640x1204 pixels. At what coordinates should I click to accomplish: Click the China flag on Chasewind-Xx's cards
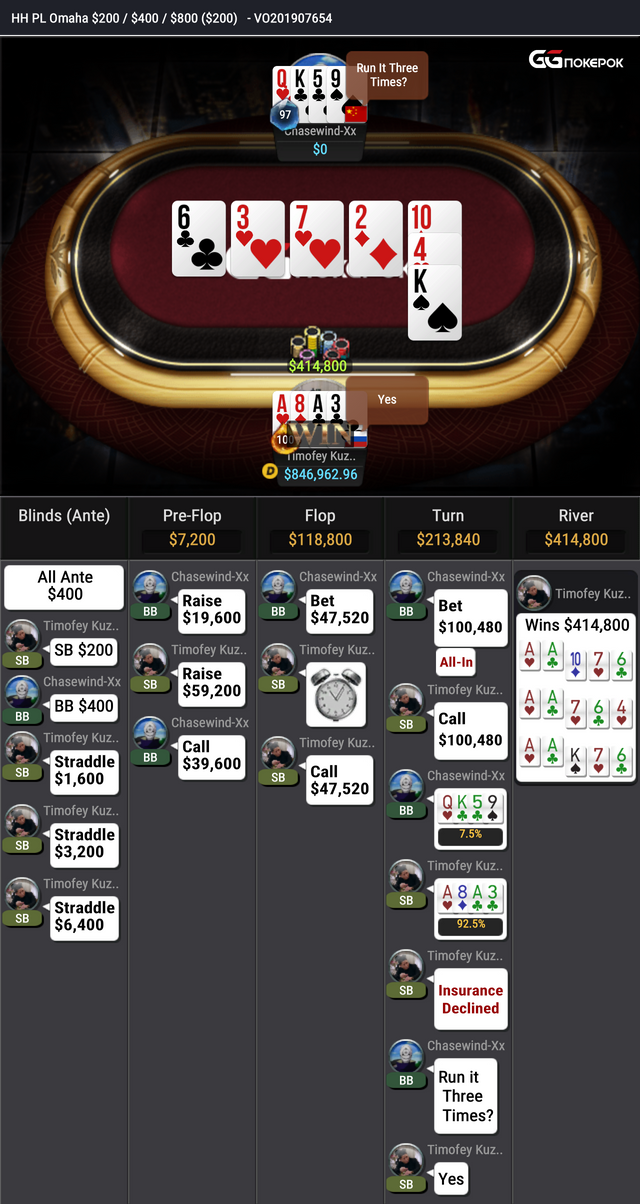[x=355, y=112]
